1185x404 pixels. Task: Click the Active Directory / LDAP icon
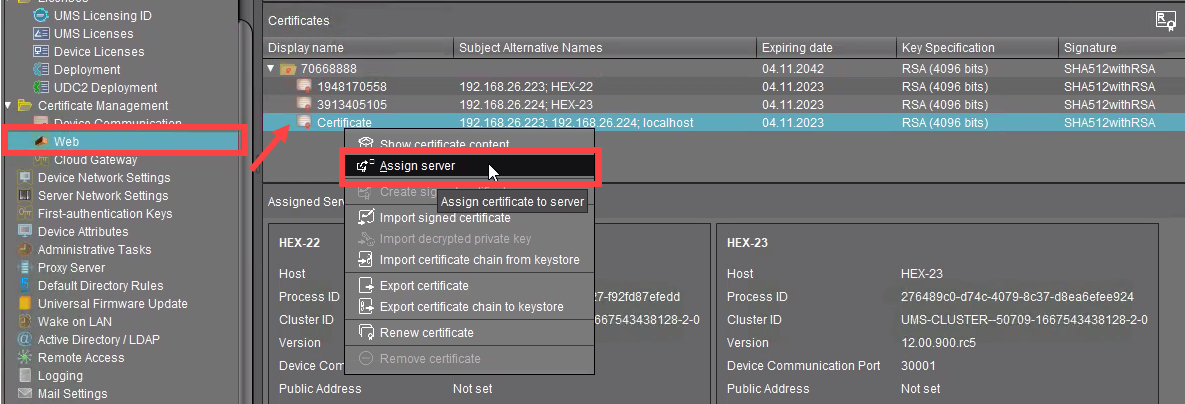click(x=25, y=340)
